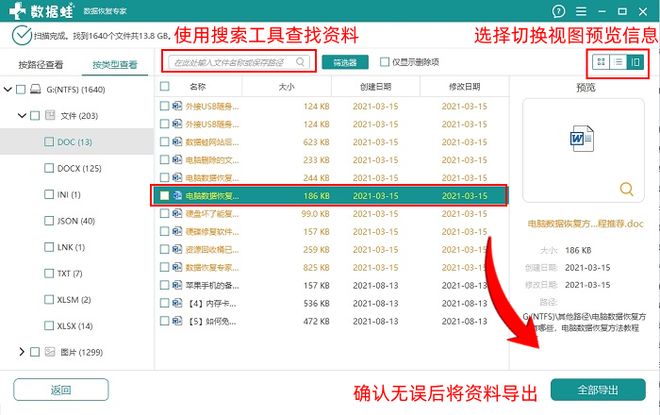Viewport: 660px width, 415px height.
Task: Open the help question mark icon
Action: pyautogui.click(x=558, y=11)
